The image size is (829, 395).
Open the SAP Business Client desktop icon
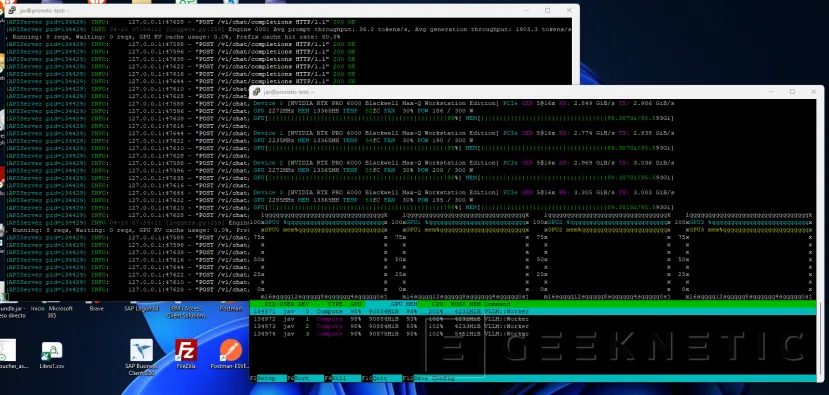point(141,357)
